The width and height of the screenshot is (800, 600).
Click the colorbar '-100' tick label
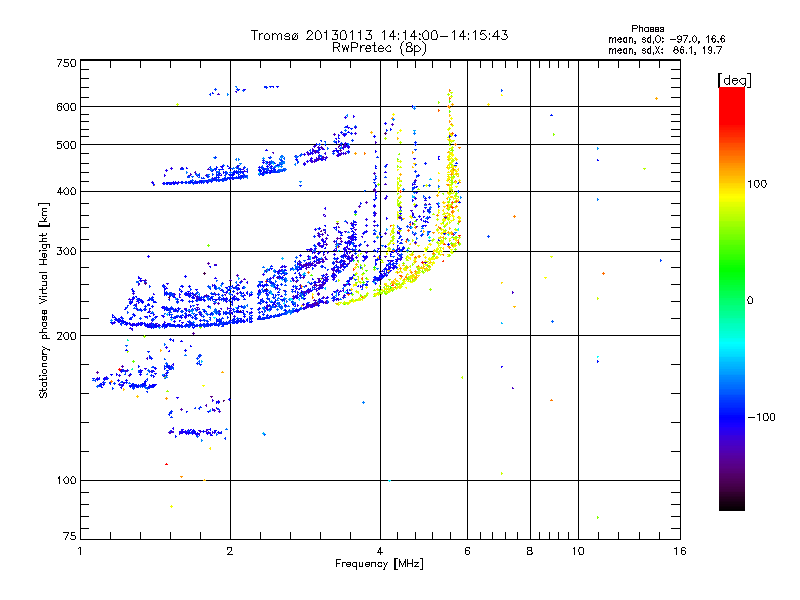point(762,417)
